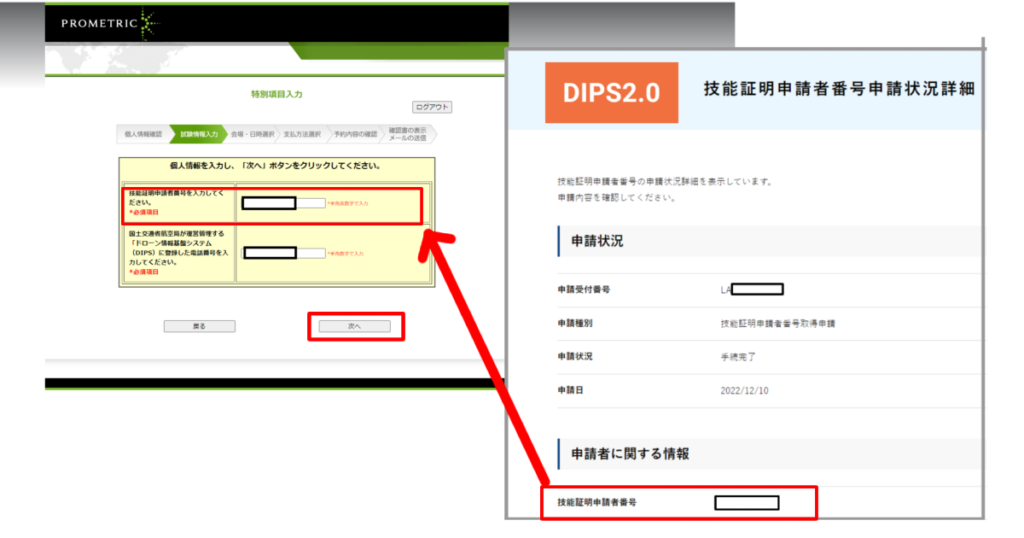Click the ログアウト button
This screenshot has height=538, width=1024.
(432, 107)
